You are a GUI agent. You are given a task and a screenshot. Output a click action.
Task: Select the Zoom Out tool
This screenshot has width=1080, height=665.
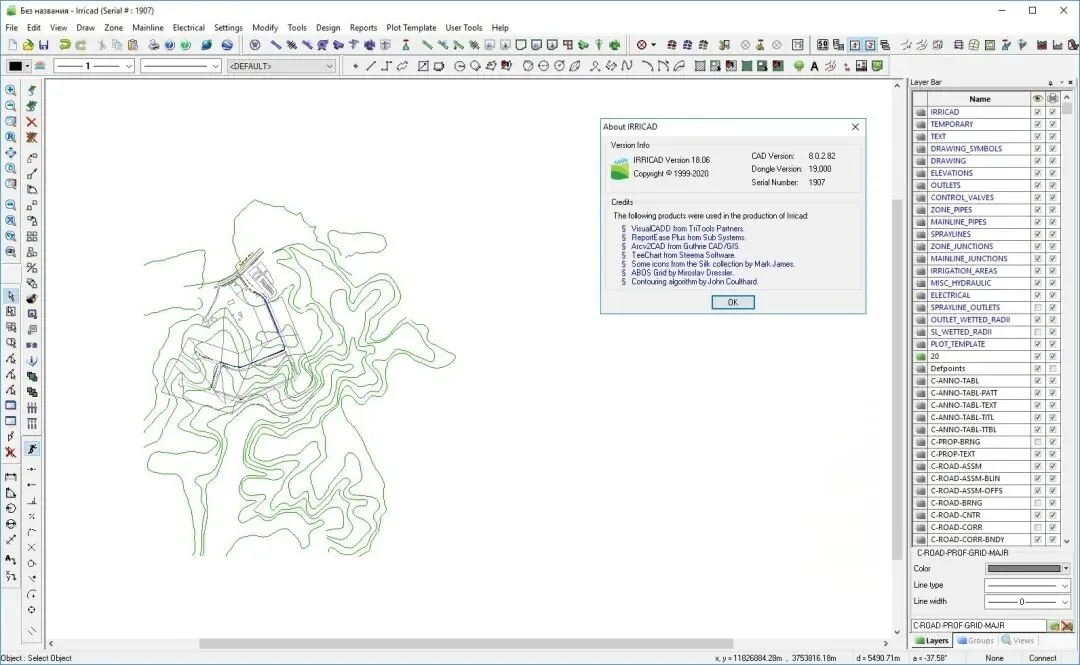pyautogui.click(x=10, y=105)
